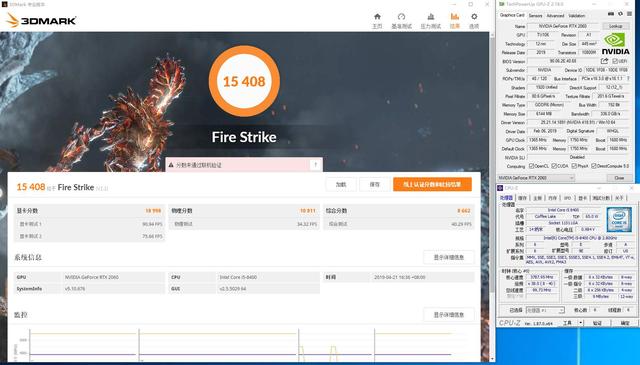
Task: Click the monitoring graph in 3DMark
Action: [245, 345]
